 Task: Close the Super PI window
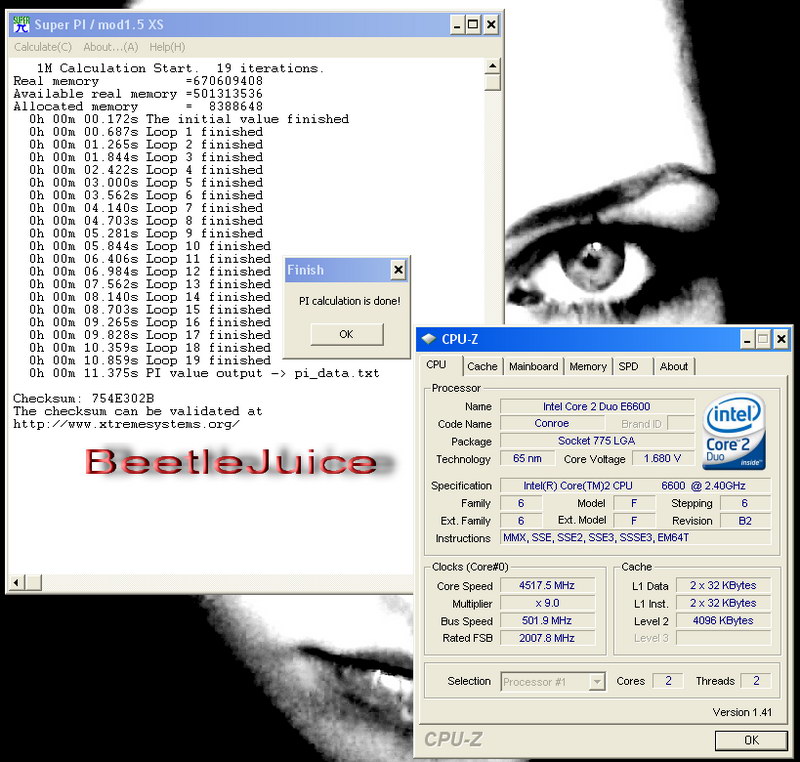click(x=491, y=24)
